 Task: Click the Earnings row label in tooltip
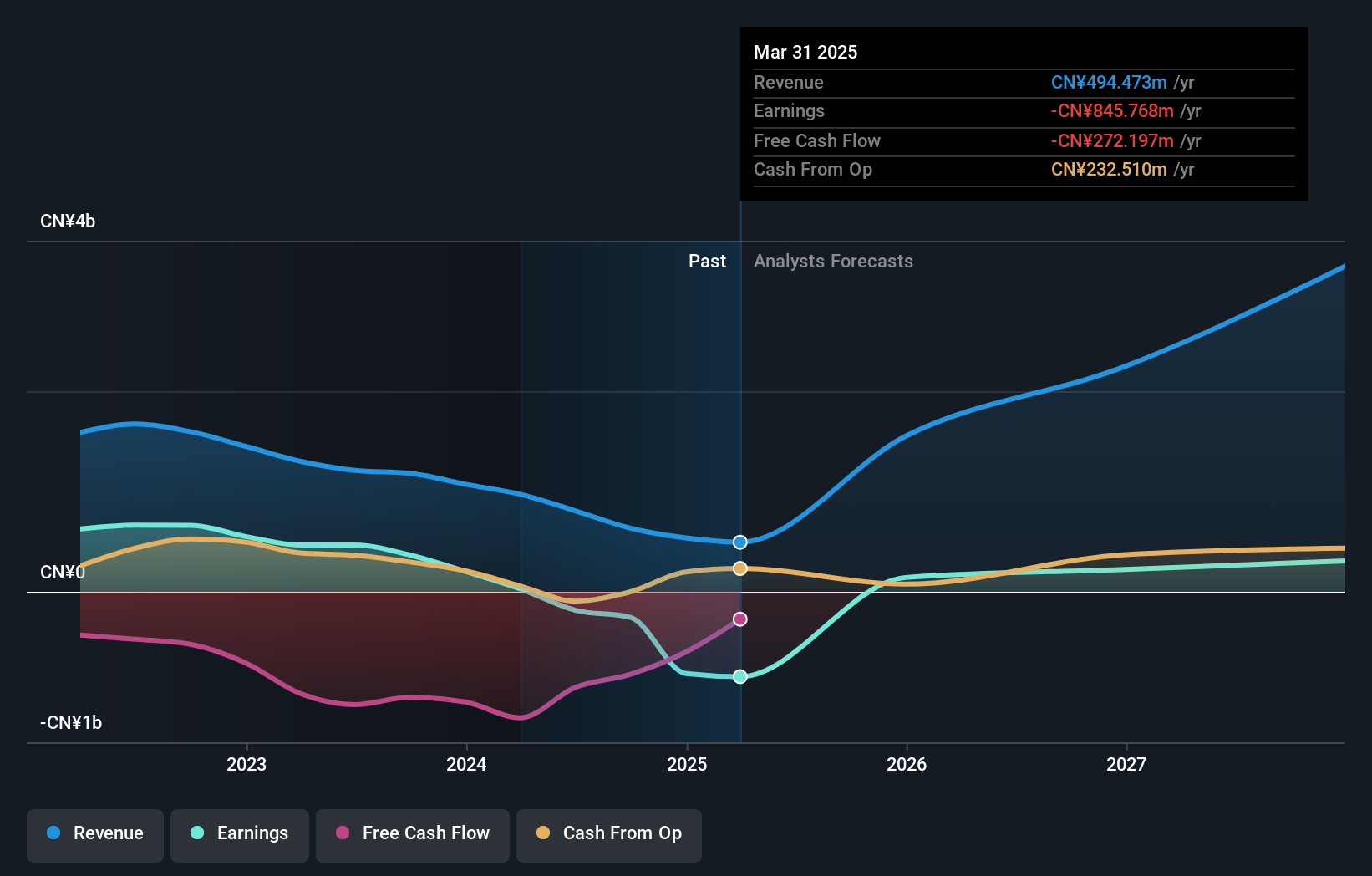click(789, 111)
